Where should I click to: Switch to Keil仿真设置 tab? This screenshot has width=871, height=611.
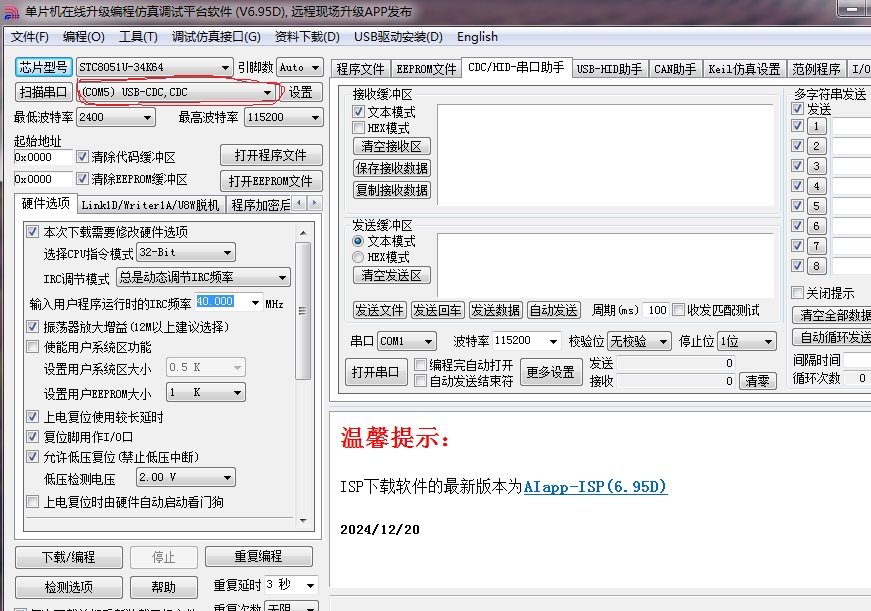click(744, 69)
